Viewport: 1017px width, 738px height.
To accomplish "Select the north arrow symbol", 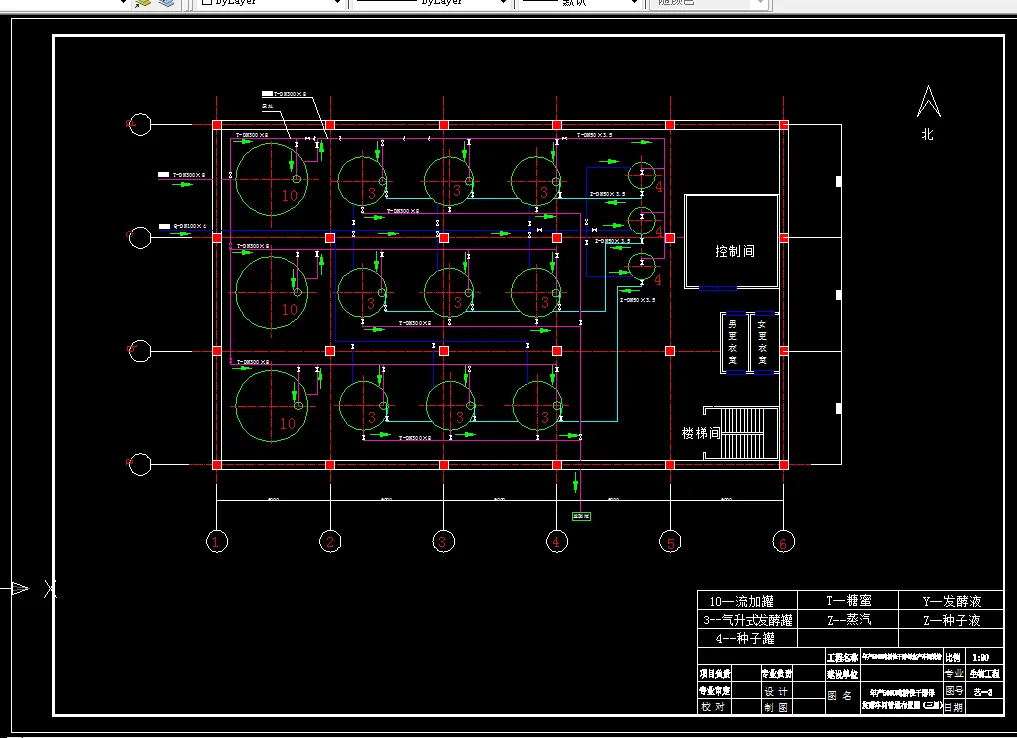I will click(x=928, y=102).
